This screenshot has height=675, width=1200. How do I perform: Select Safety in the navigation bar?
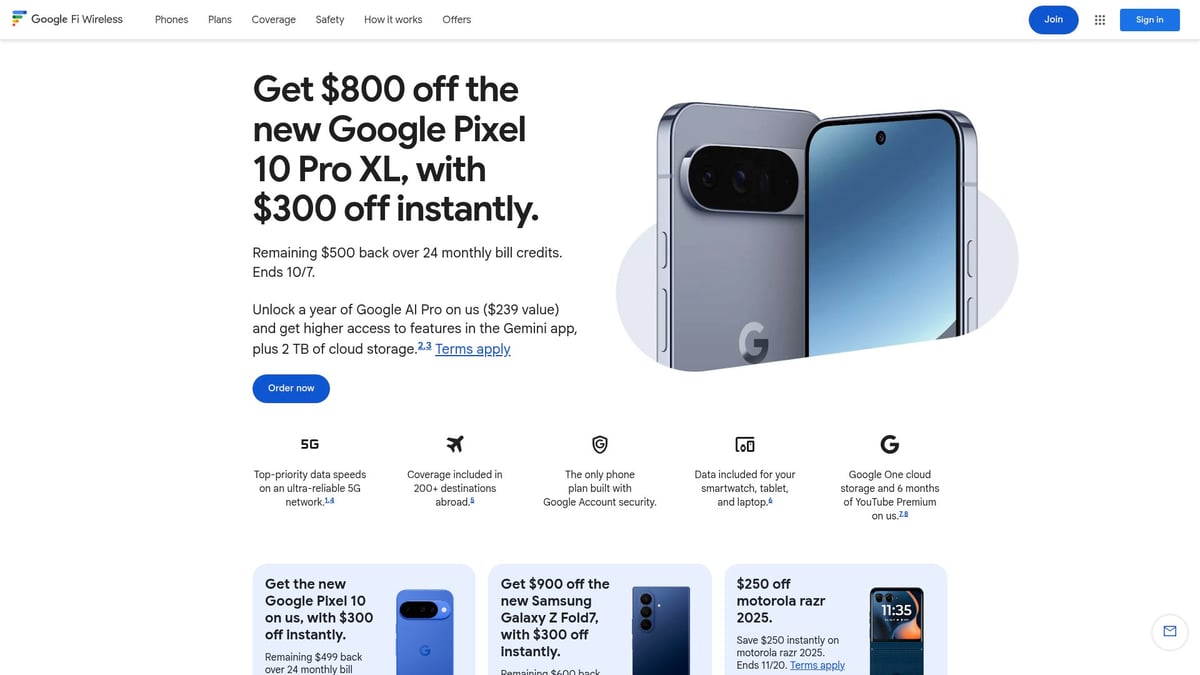[x=330, y=20]
